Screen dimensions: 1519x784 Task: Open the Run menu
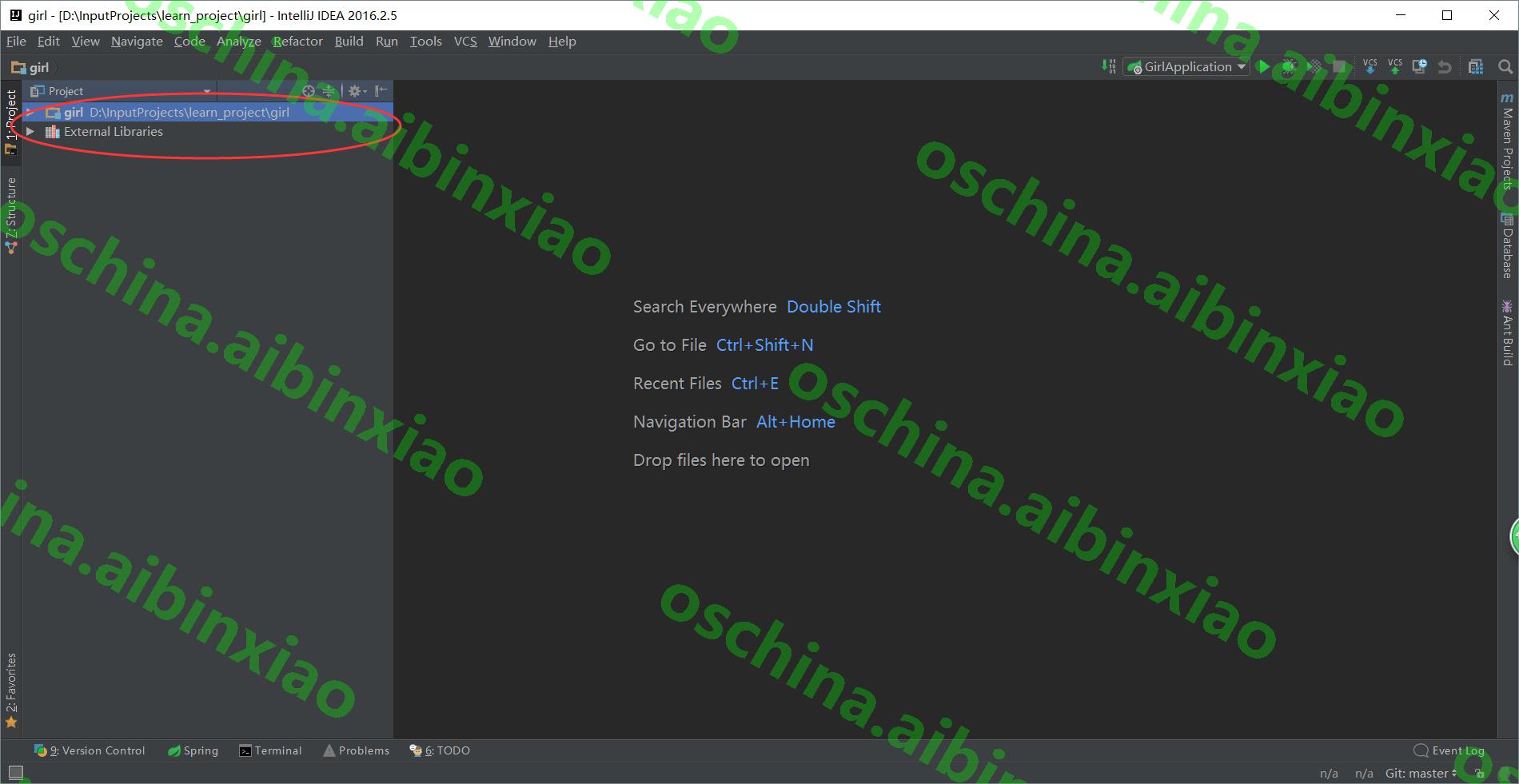click(x=387, y=41)
